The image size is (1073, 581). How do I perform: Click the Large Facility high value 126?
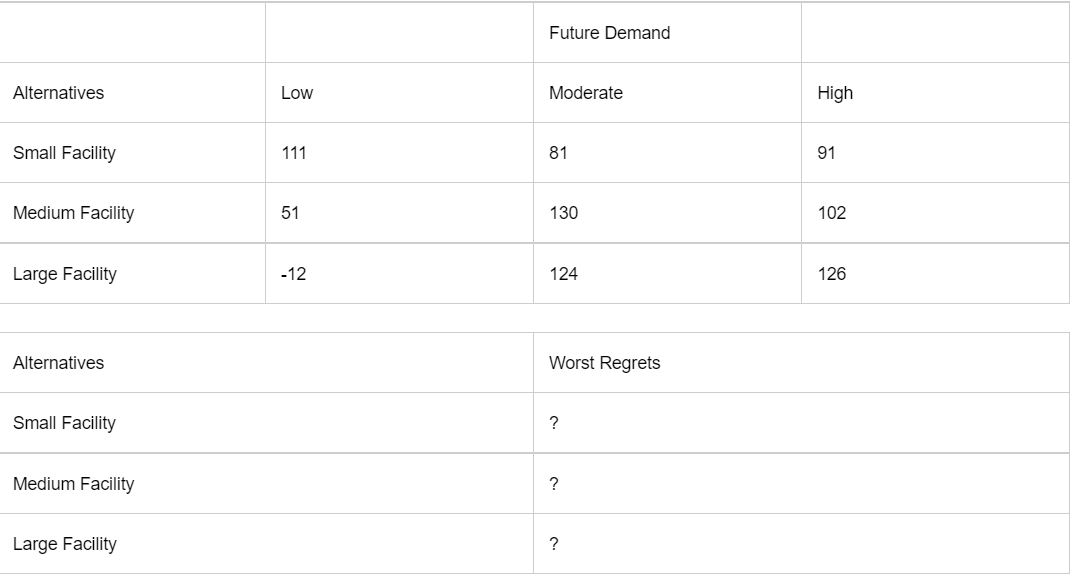coord(831,274)
